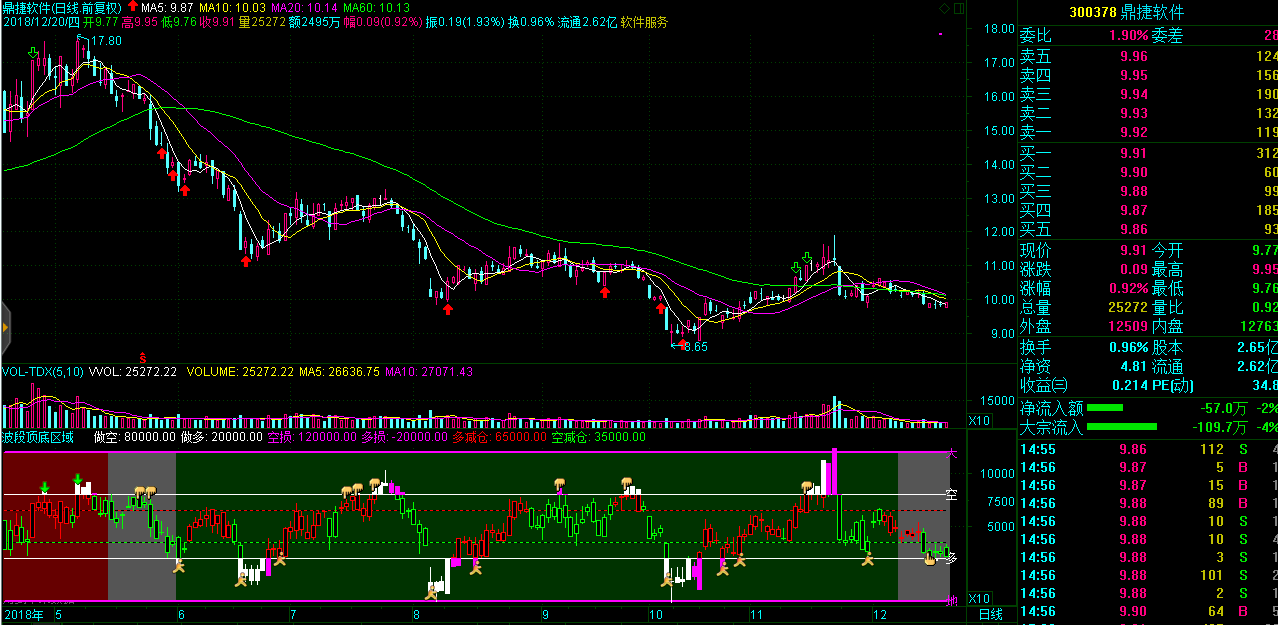Click the 收益(三) earnings label
The height and width of the screenshot is (625, 1278).
1044,385
